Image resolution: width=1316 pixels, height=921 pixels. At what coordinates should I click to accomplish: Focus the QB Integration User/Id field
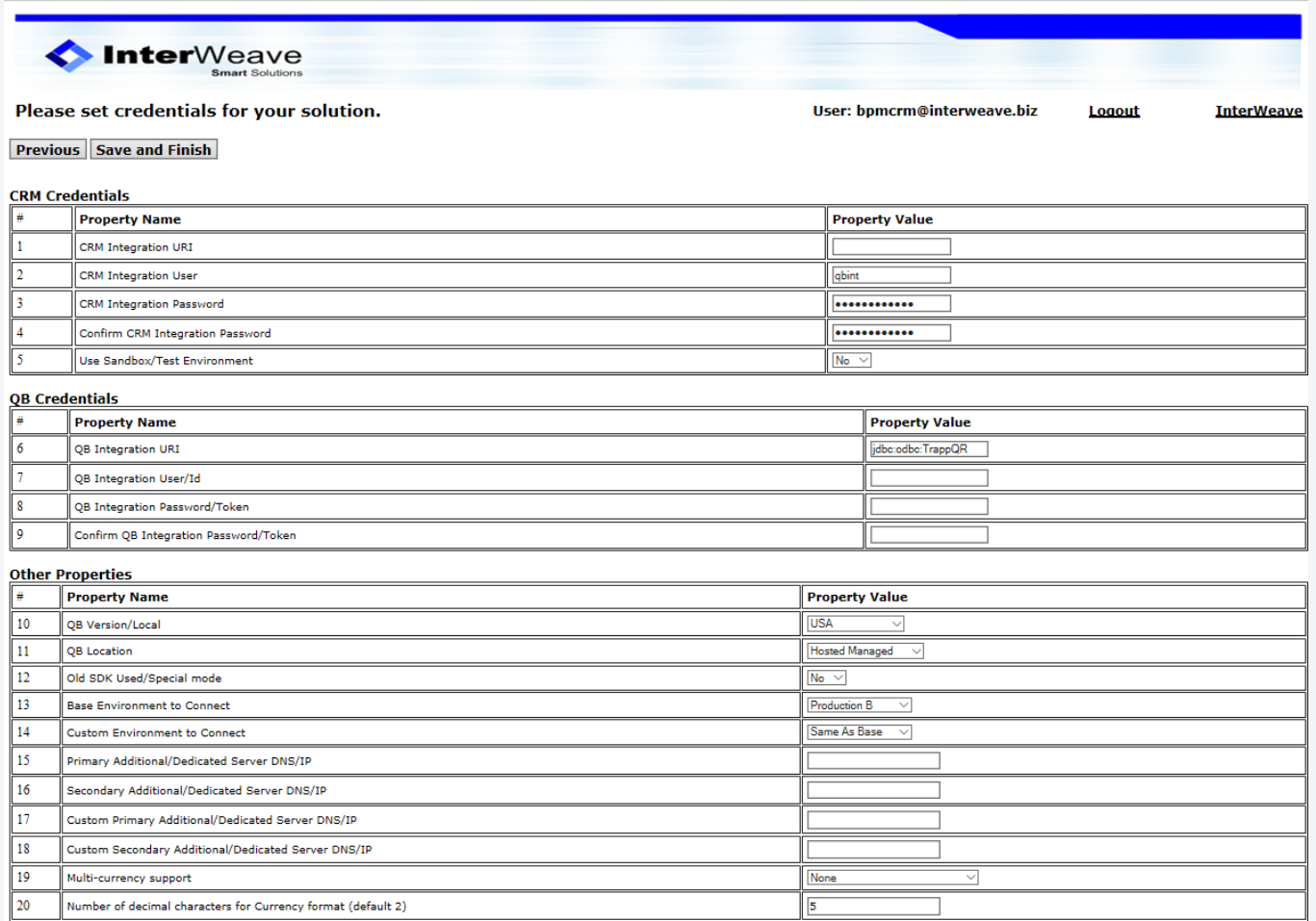(929, 478)
